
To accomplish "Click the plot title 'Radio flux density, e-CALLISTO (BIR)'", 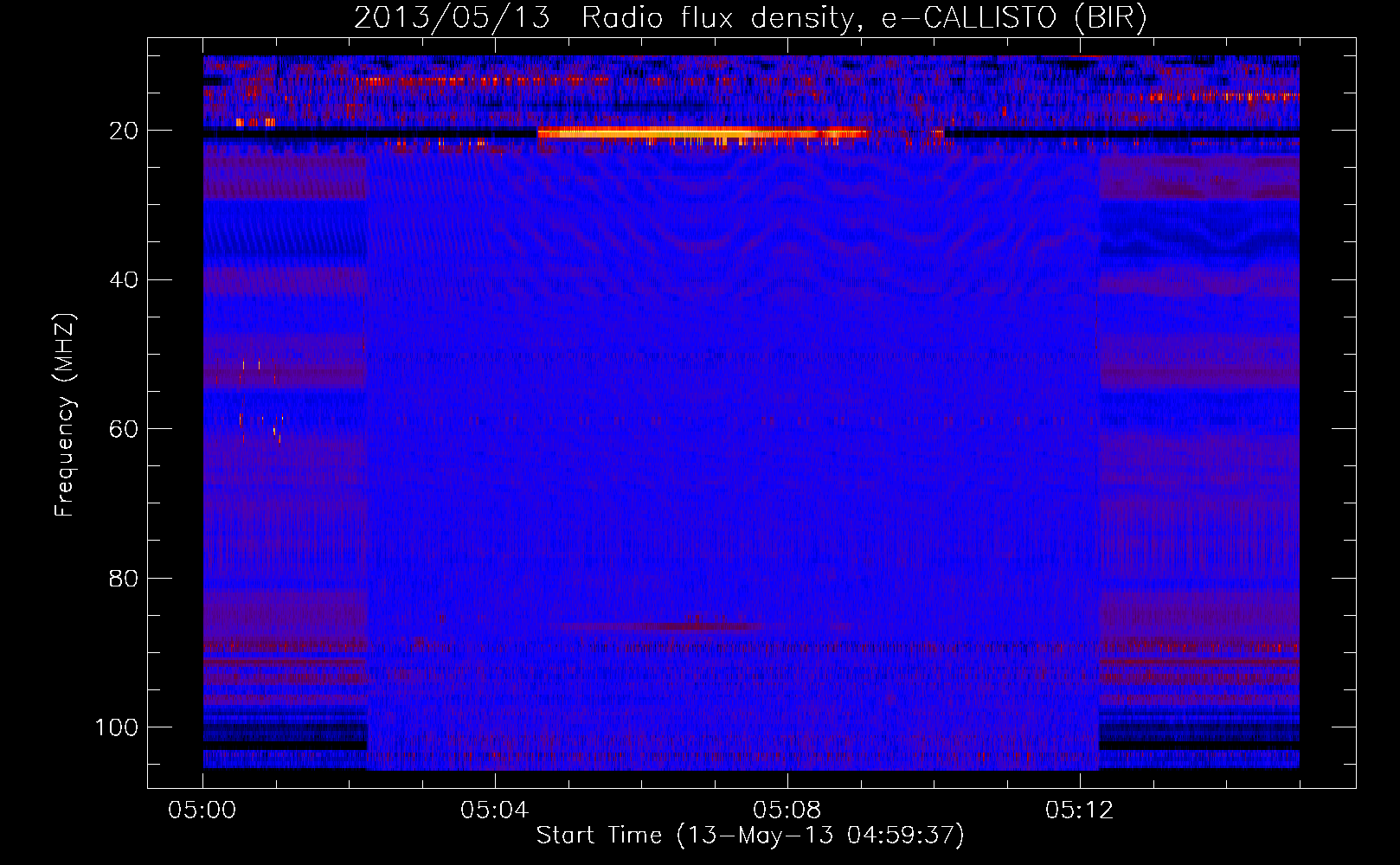I will coord(864,18).
